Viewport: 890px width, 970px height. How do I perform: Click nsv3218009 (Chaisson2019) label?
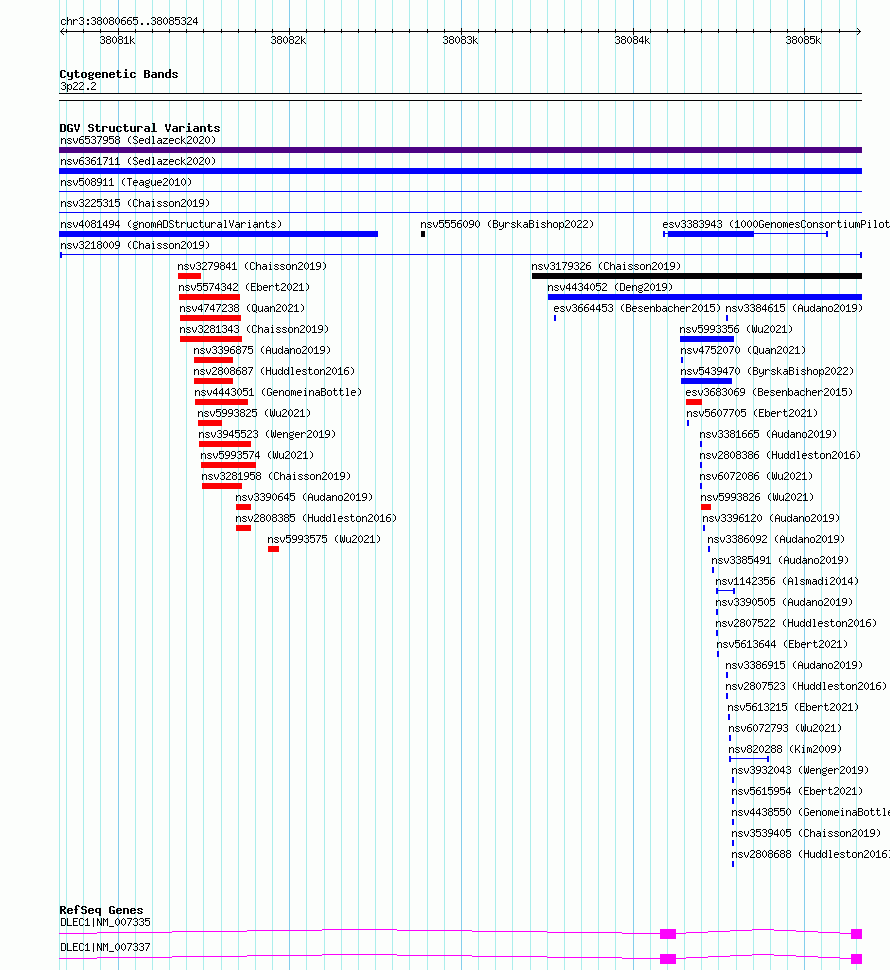point(135,246)
